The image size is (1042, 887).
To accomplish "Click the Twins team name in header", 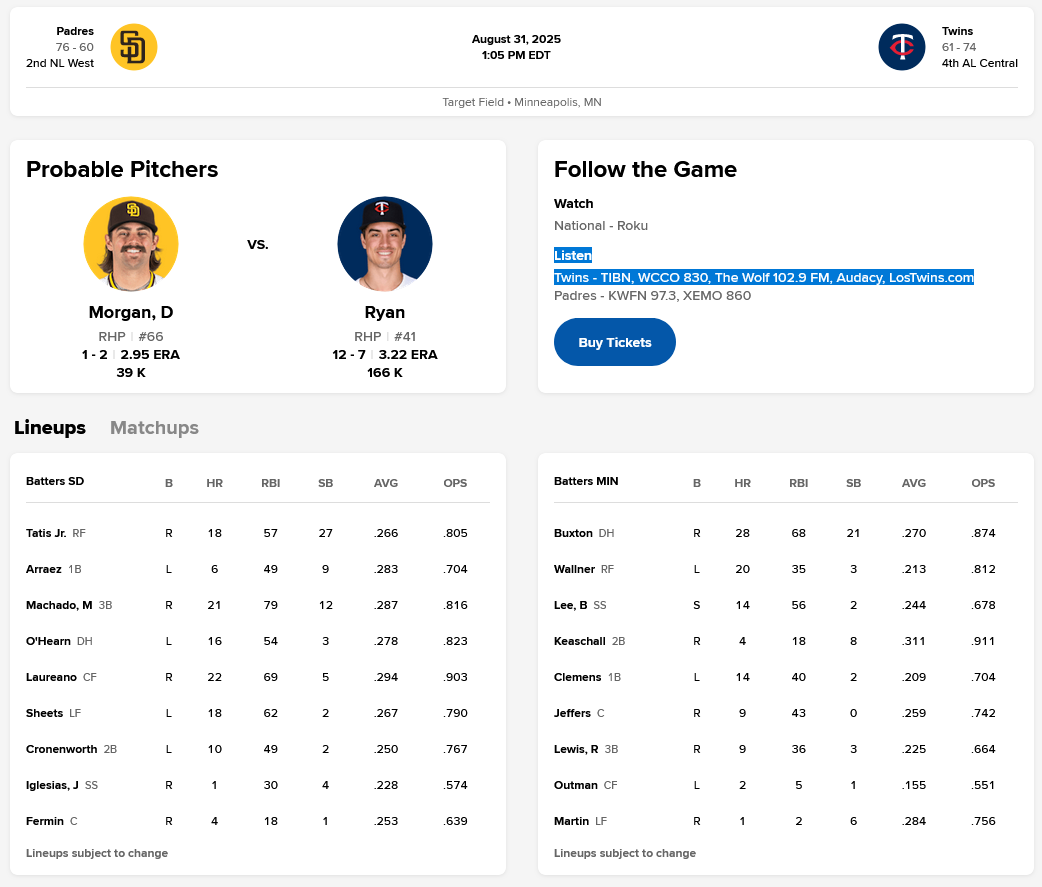I will [x=957, y=31].
